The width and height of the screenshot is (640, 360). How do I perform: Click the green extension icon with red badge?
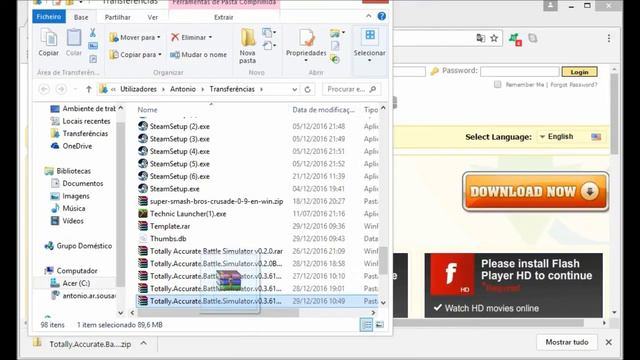coord(515,39)
